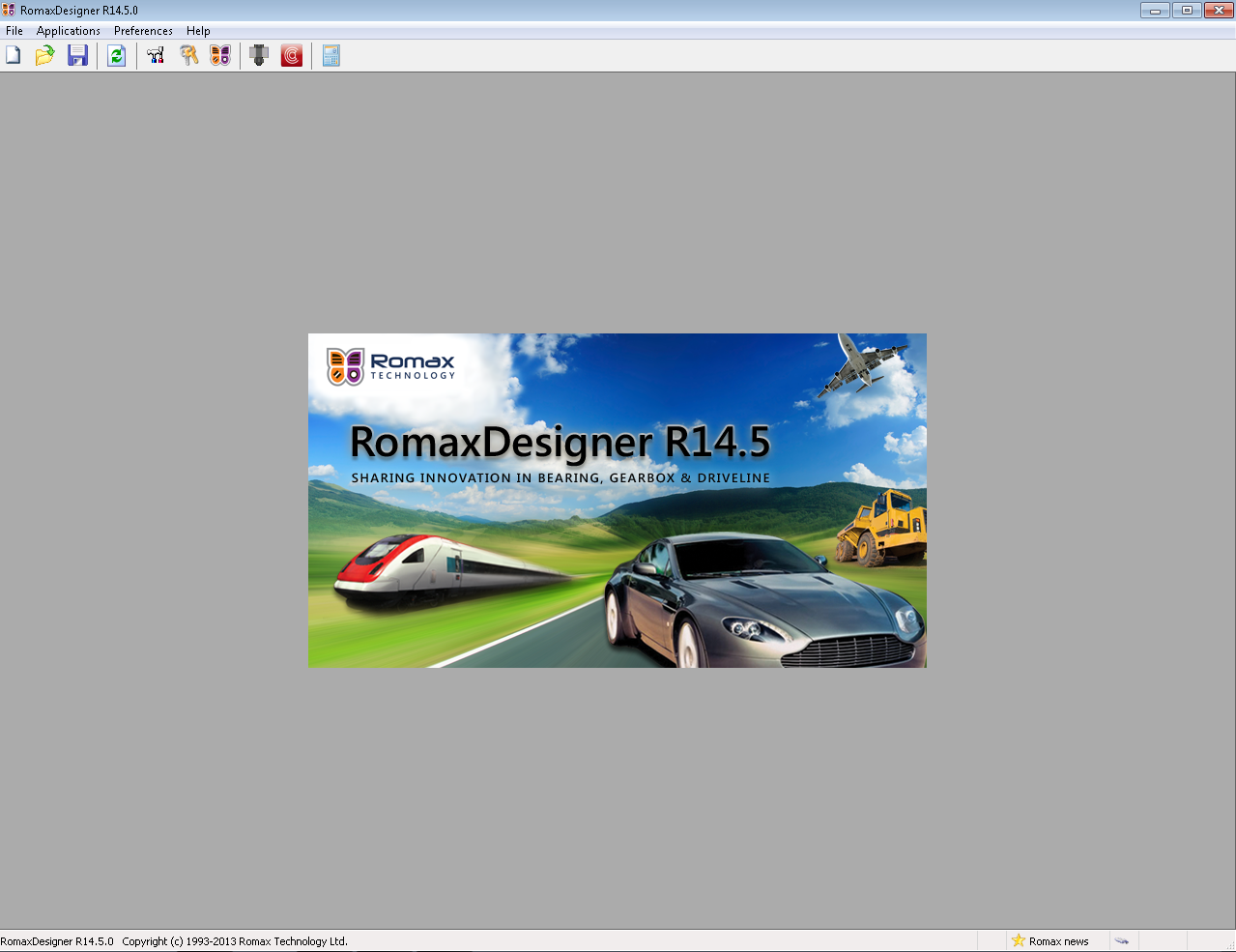Open the File menu
This screenshot has height=952, width=1236.
tap(14, 31)
